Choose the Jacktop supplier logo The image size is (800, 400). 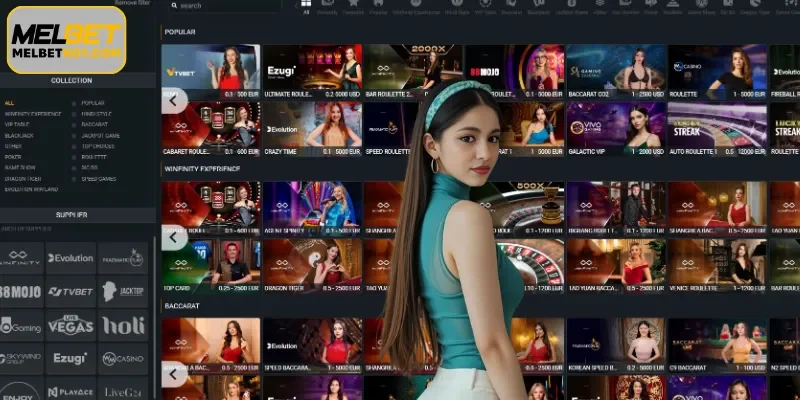pyautogui.click(x=122, y=292)
